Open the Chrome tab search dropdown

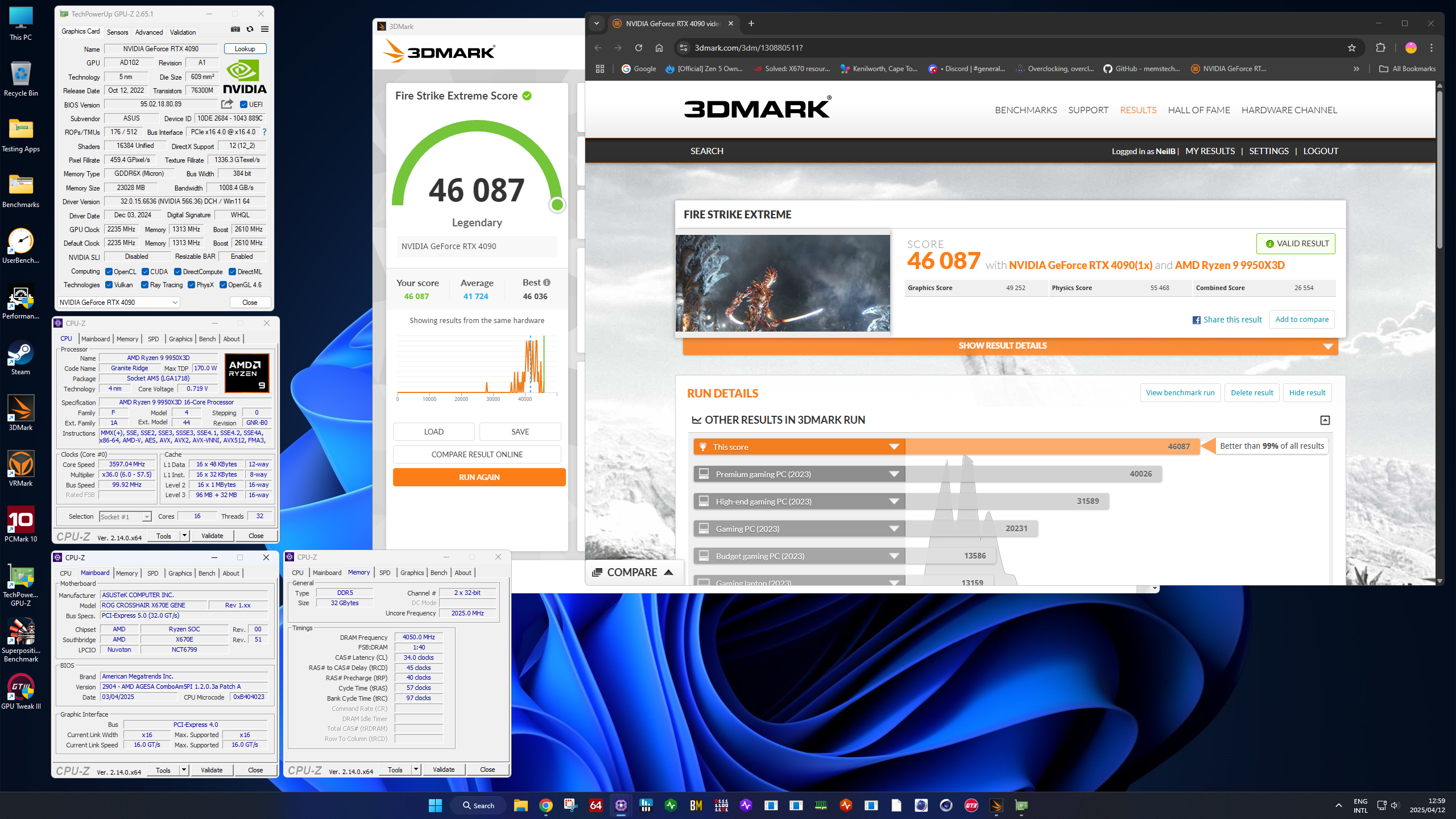point(597,23)
